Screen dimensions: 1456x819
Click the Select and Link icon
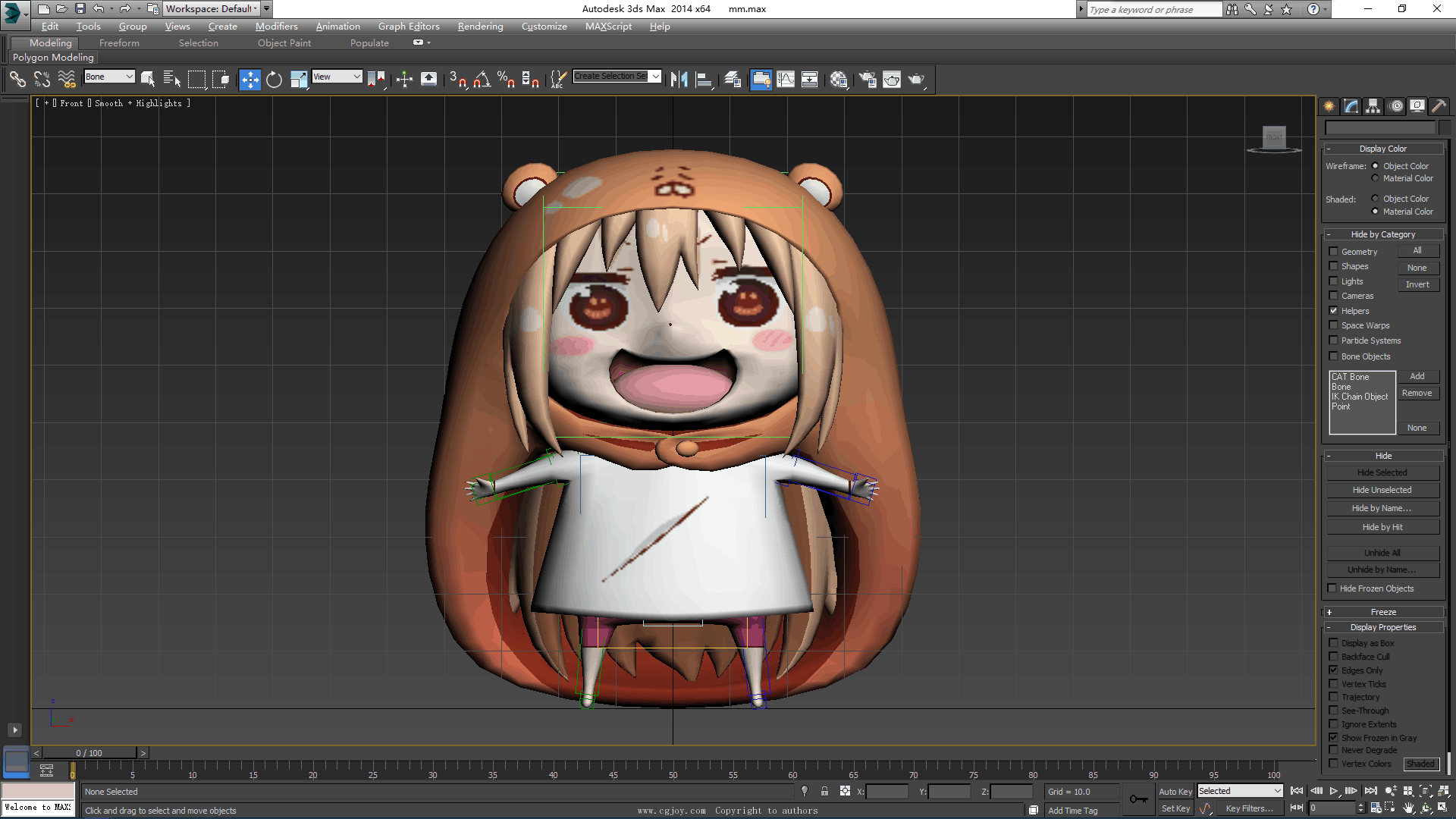point(17,79)
